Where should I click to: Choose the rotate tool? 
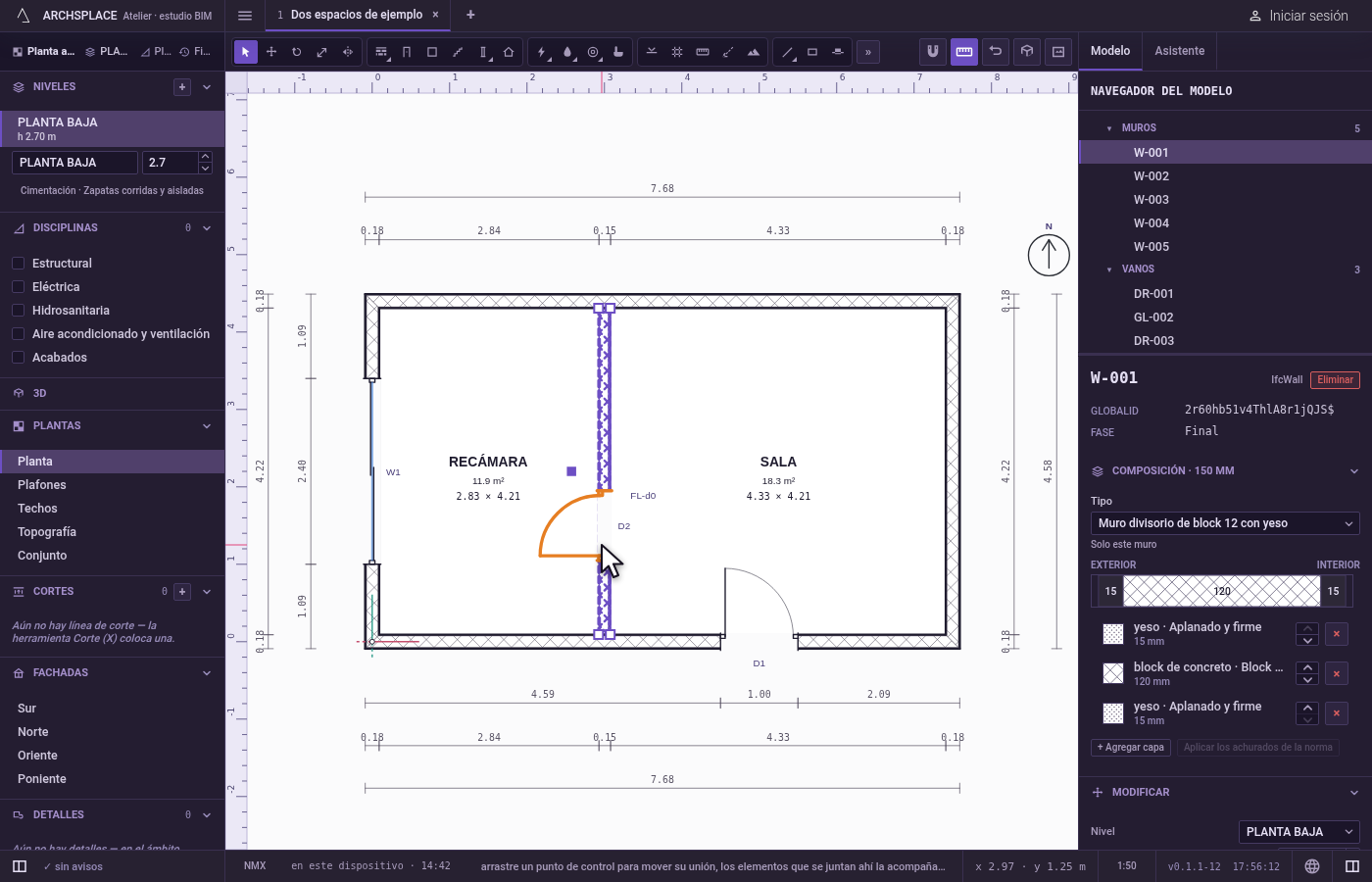point(297,52)
